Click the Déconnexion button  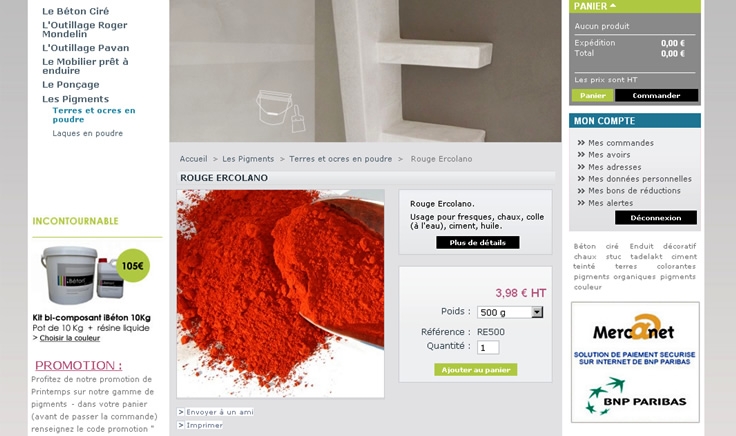point(656,218)
